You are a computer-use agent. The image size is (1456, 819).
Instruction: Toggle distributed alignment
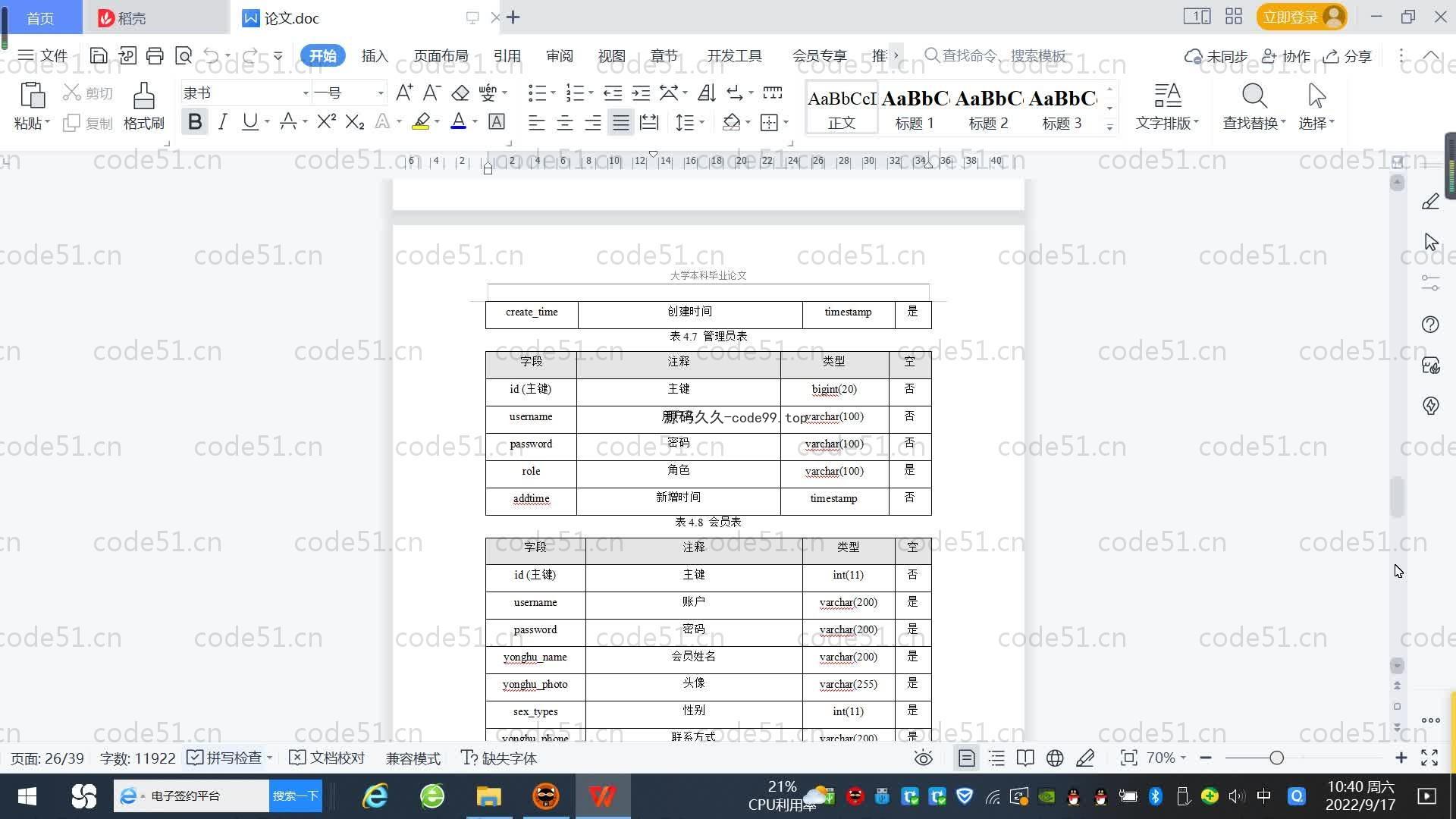[649, 122]
